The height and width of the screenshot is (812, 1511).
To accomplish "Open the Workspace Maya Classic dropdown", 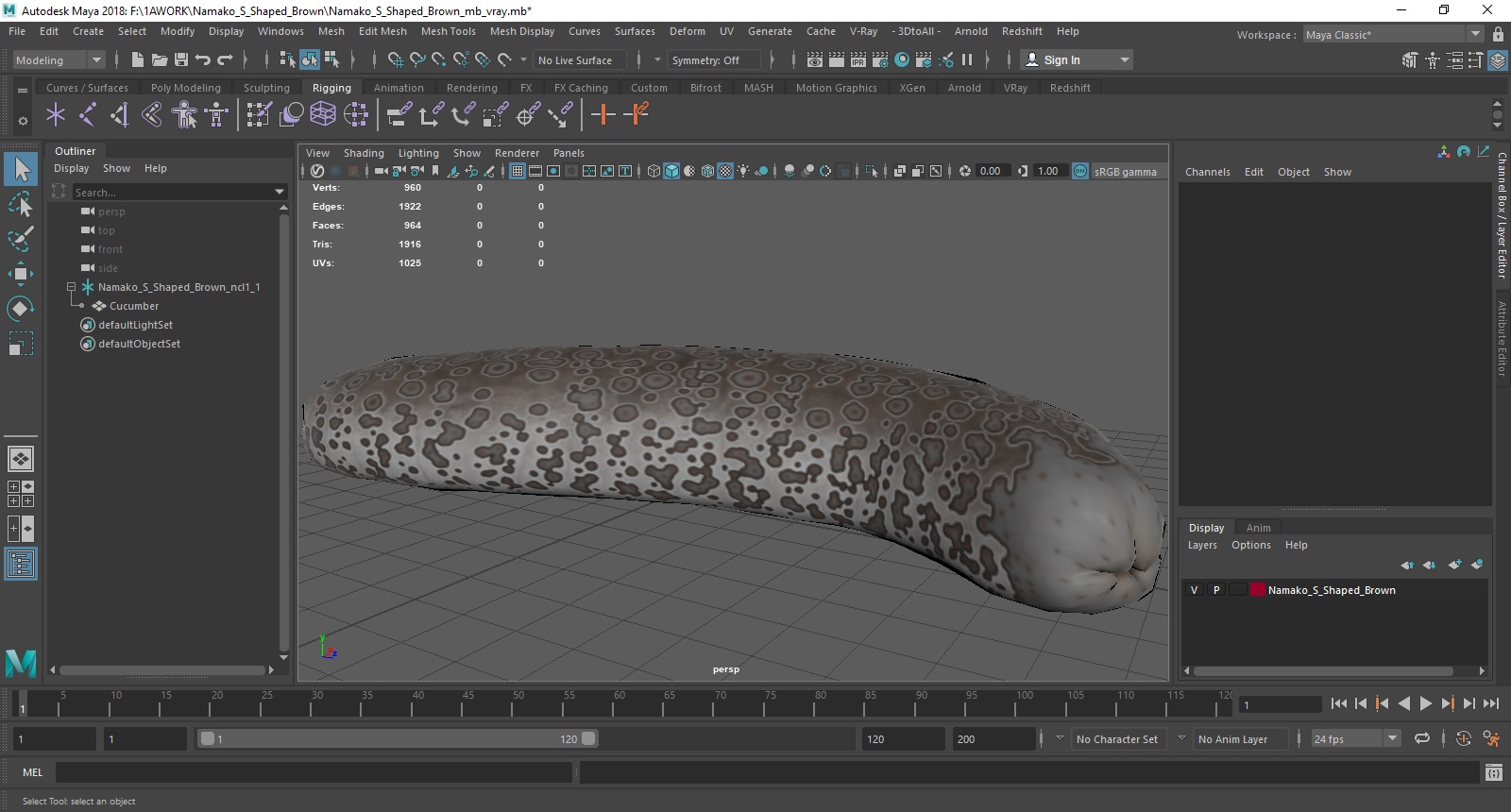I will coord(1394,34).
